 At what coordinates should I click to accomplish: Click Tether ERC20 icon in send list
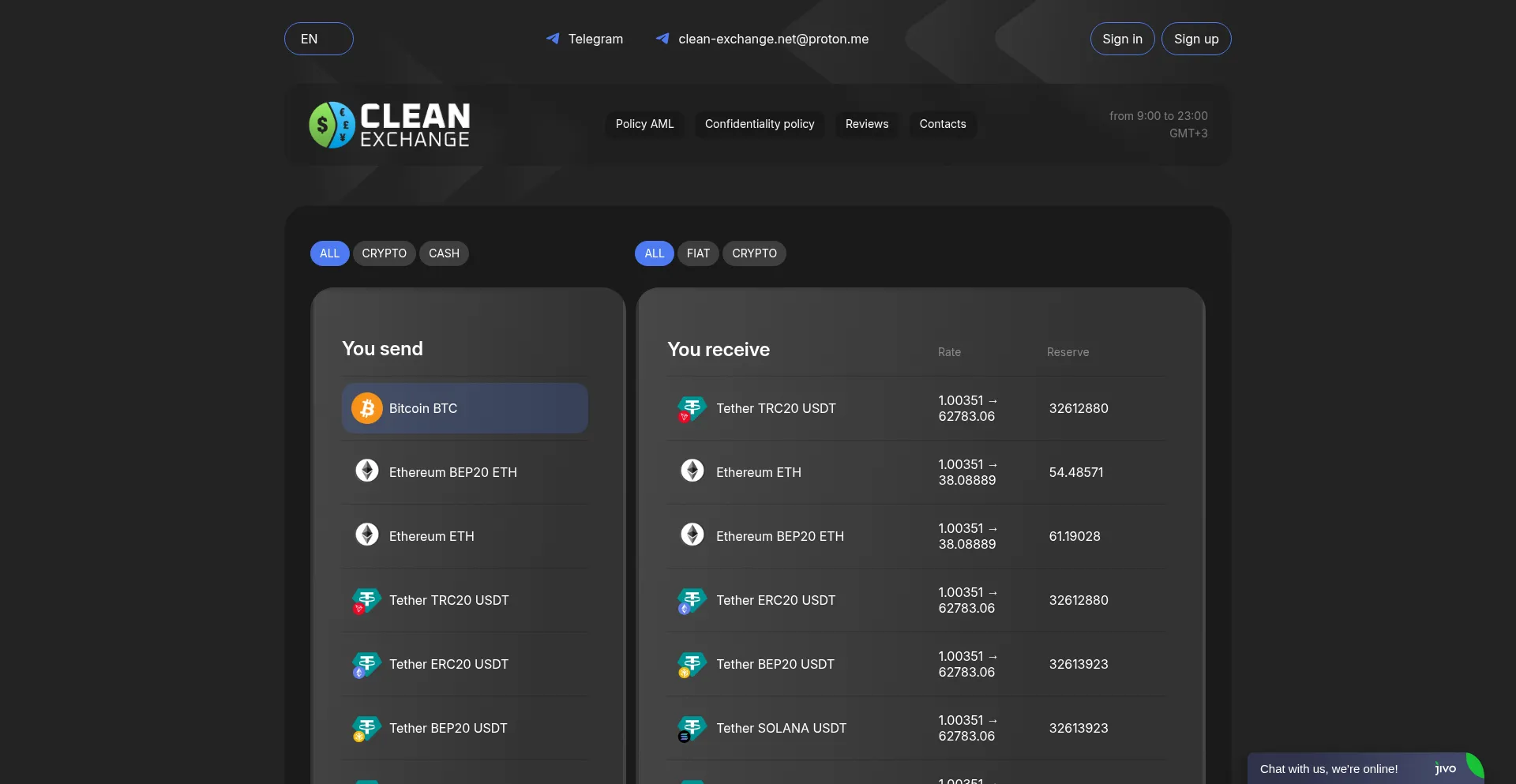(366, 665)
